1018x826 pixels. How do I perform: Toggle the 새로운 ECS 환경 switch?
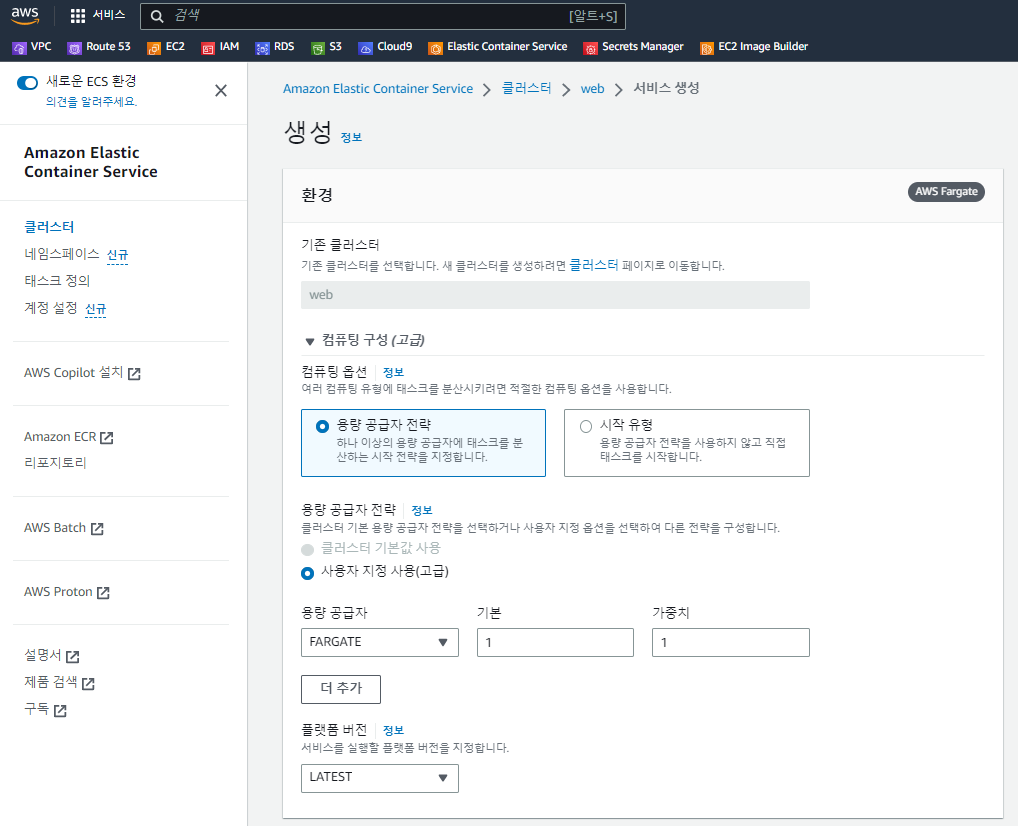pyautogui.click(x=27, y=82)
